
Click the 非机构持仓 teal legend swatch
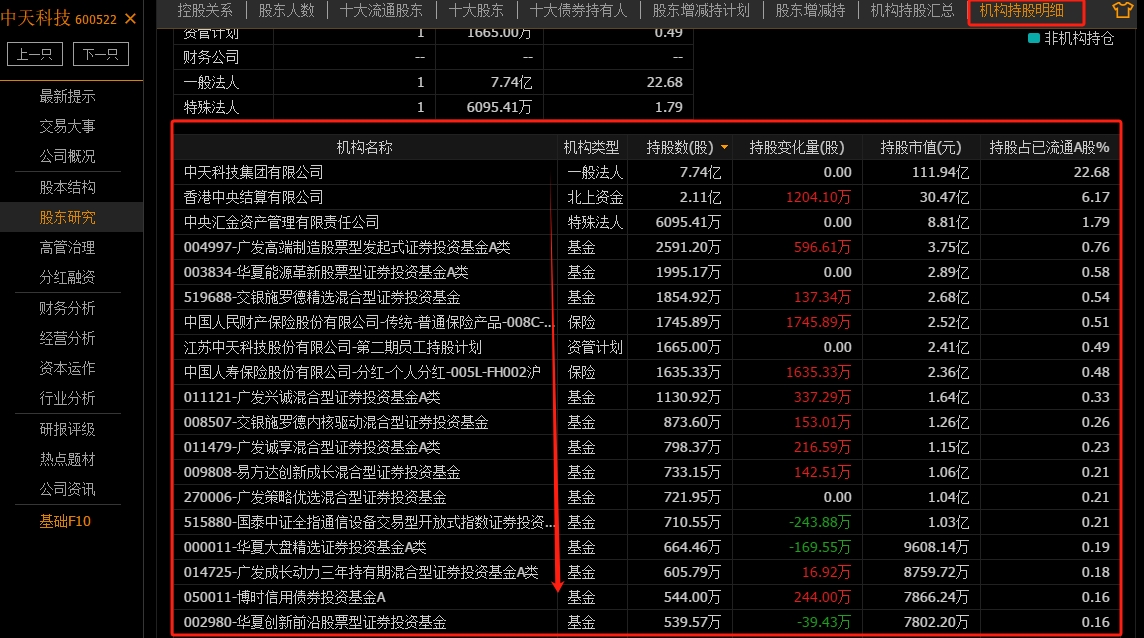1033,38
